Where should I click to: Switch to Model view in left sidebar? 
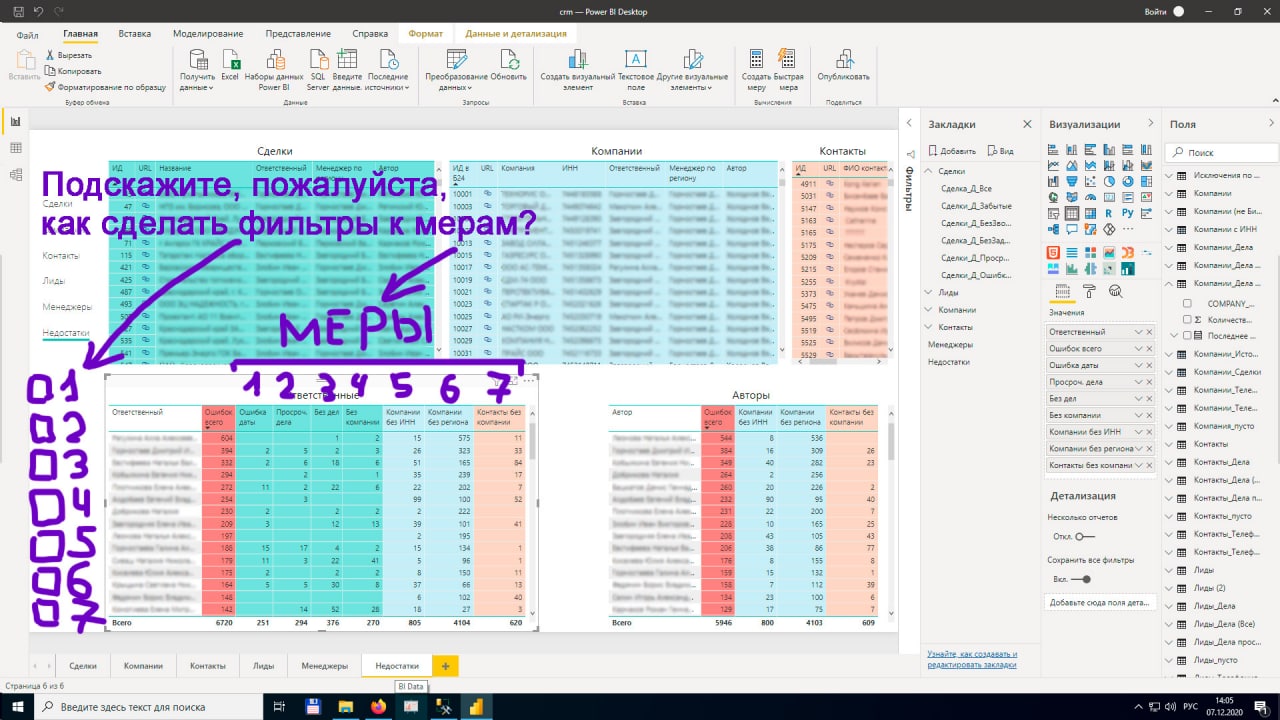(x=15, y=175)
